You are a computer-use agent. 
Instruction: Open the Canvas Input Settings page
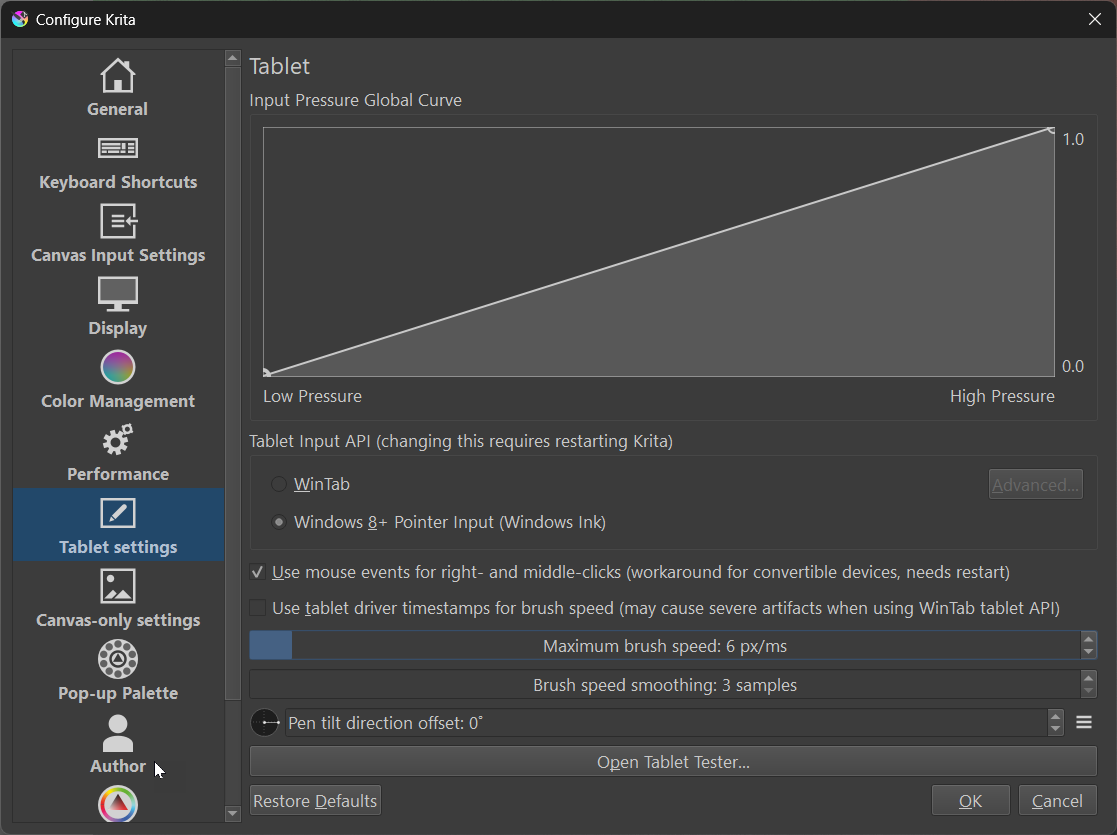[118, 233]
